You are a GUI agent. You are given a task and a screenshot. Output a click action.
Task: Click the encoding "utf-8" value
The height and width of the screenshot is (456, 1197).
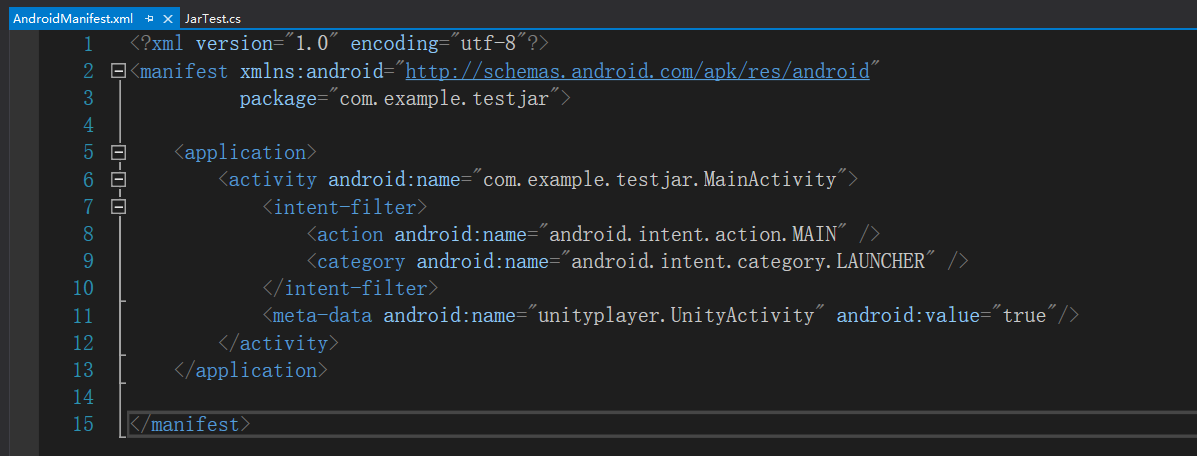[489, 44]
